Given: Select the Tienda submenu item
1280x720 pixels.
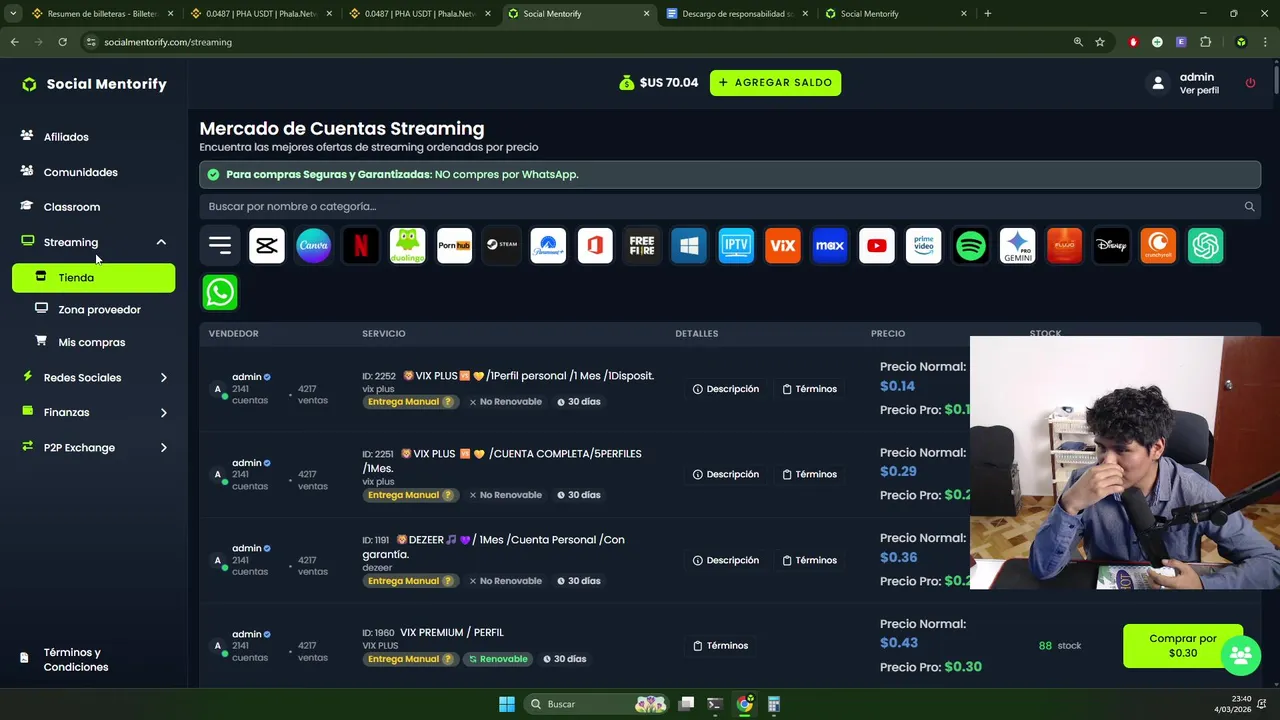Looking at the screenshot, I should point(94,278).
